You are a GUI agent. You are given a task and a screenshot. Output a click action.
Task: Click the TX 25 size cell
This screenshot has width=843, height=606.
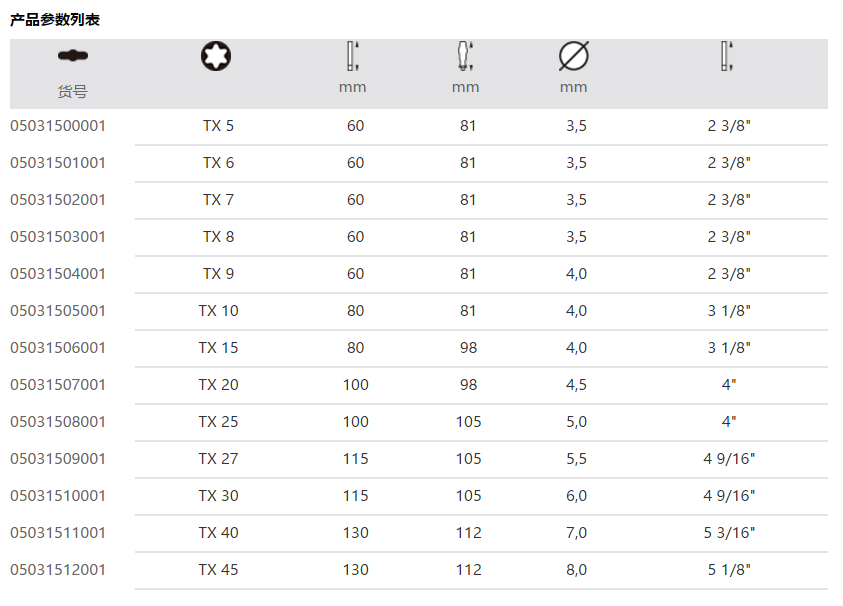coord(218,422)
